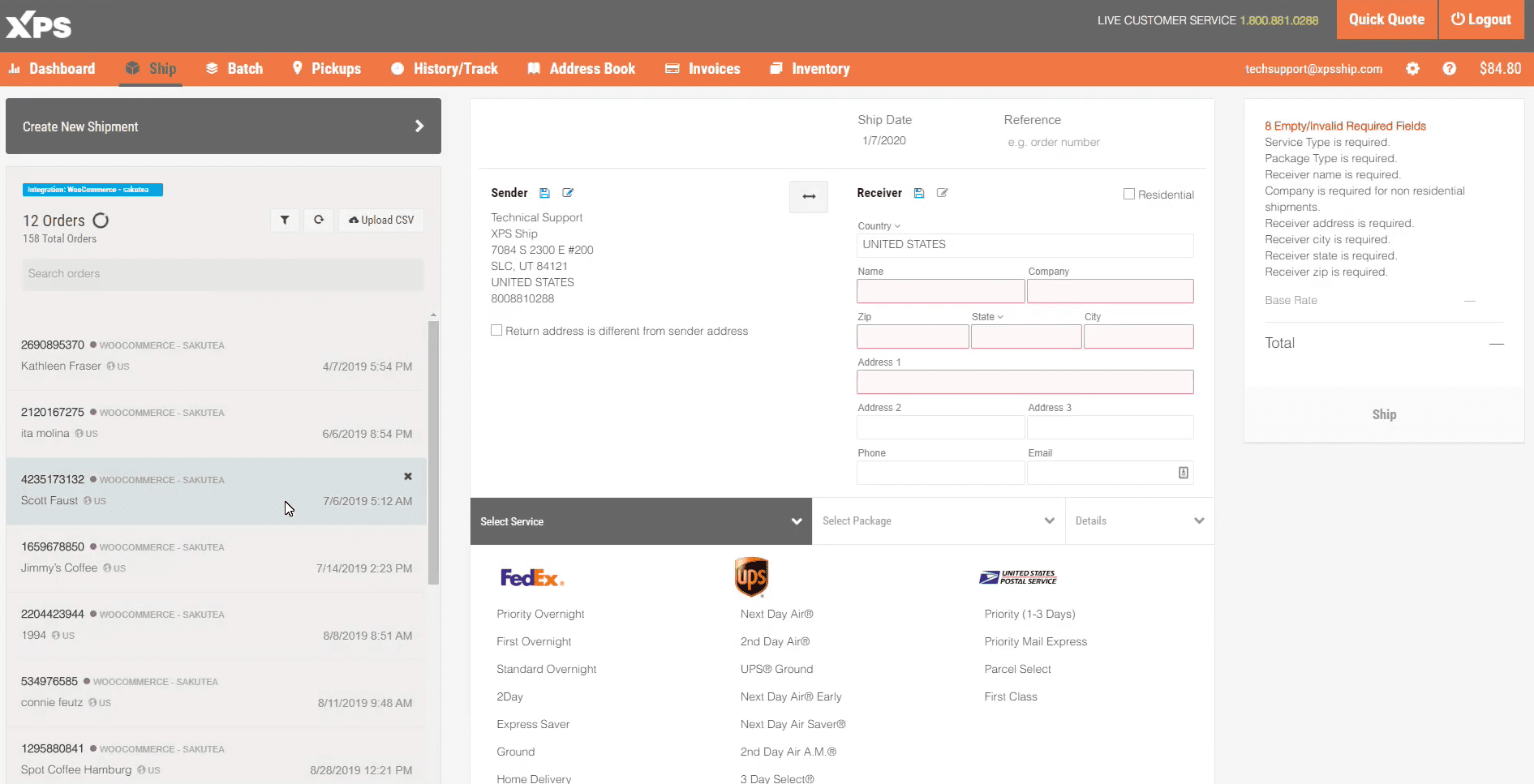Click the Address 1 field
The height and width of the screenshot is (784, 1534).
pyautogui.click(x=1025, y=382)
